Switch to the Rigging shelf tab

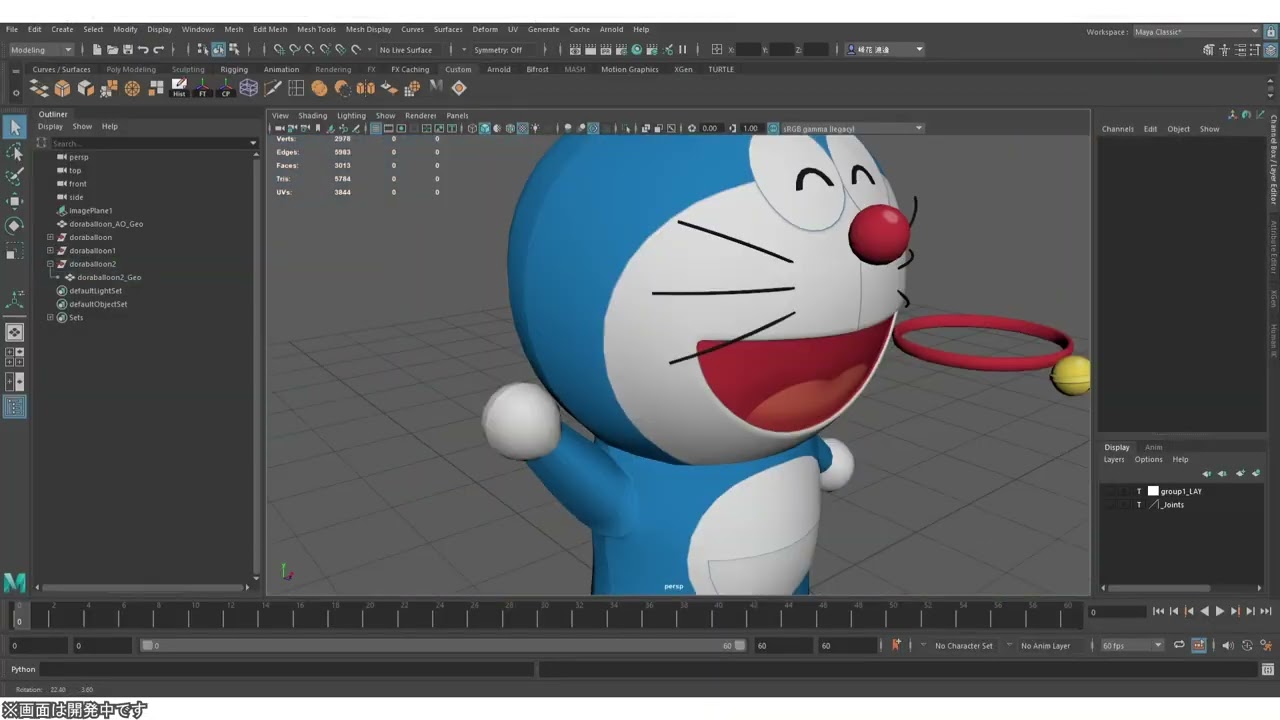234,69
